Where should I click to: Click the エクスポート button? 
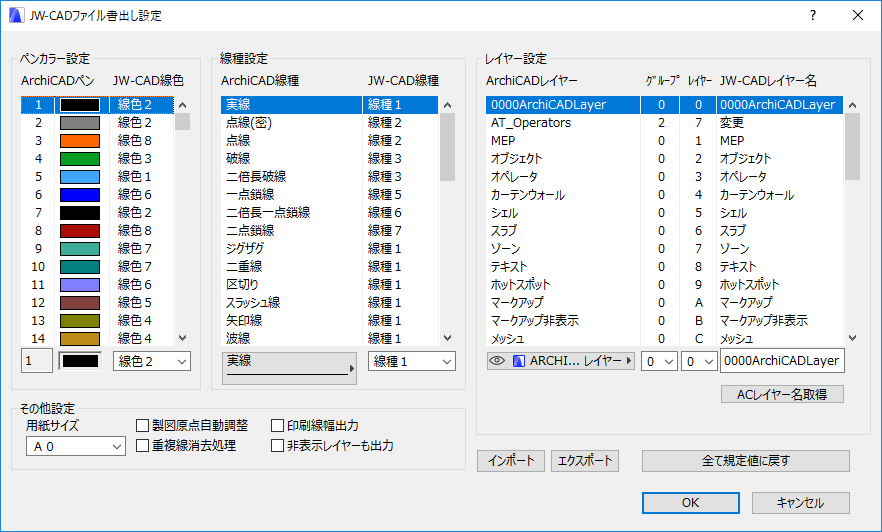585,461
